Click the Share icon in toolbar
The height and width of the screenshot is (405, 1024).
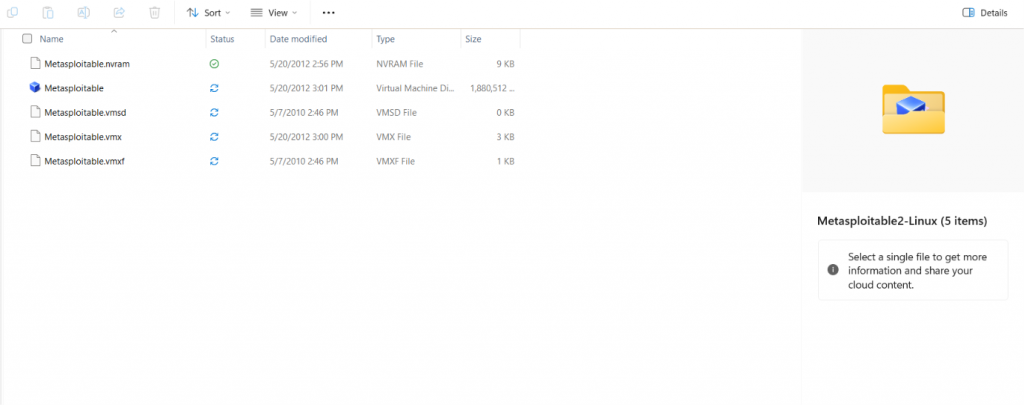(119, 12)
